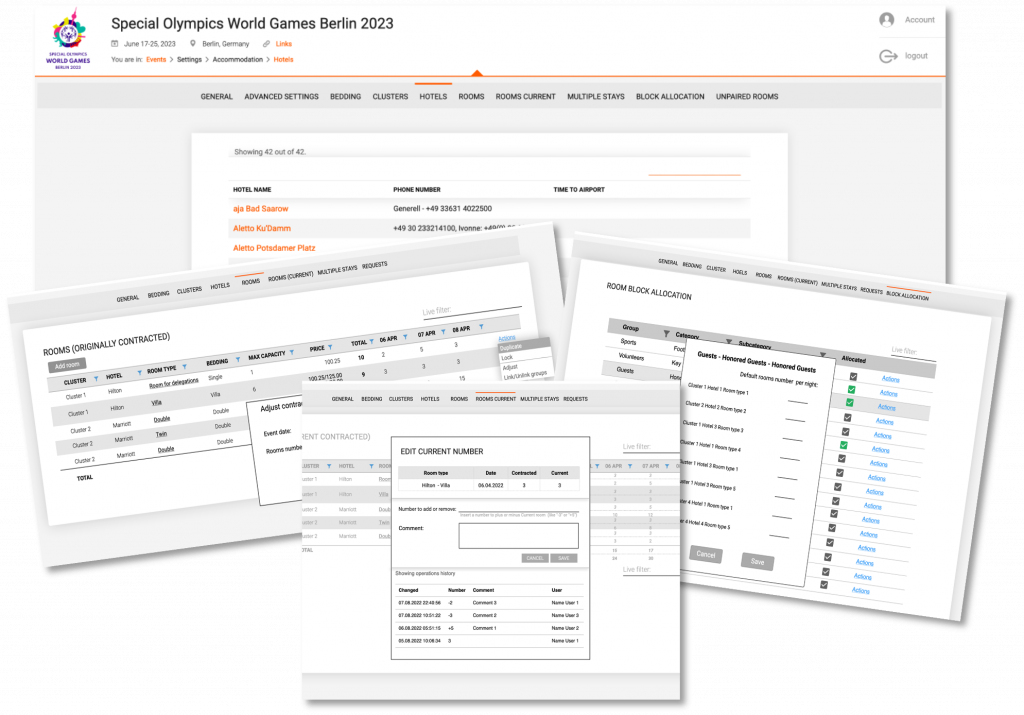Open the UNPAIRED ROOMS tab

[x=747, y=97]
